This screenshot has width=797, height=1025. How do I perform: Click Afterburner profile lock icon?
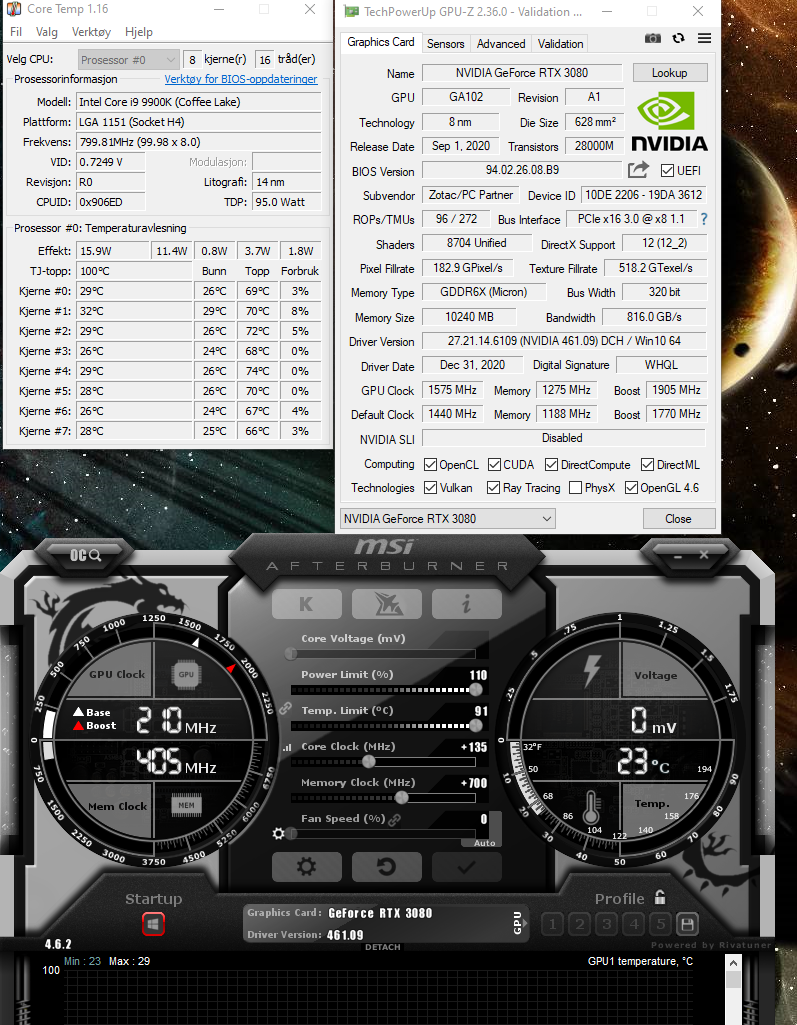tap(660, 897)
